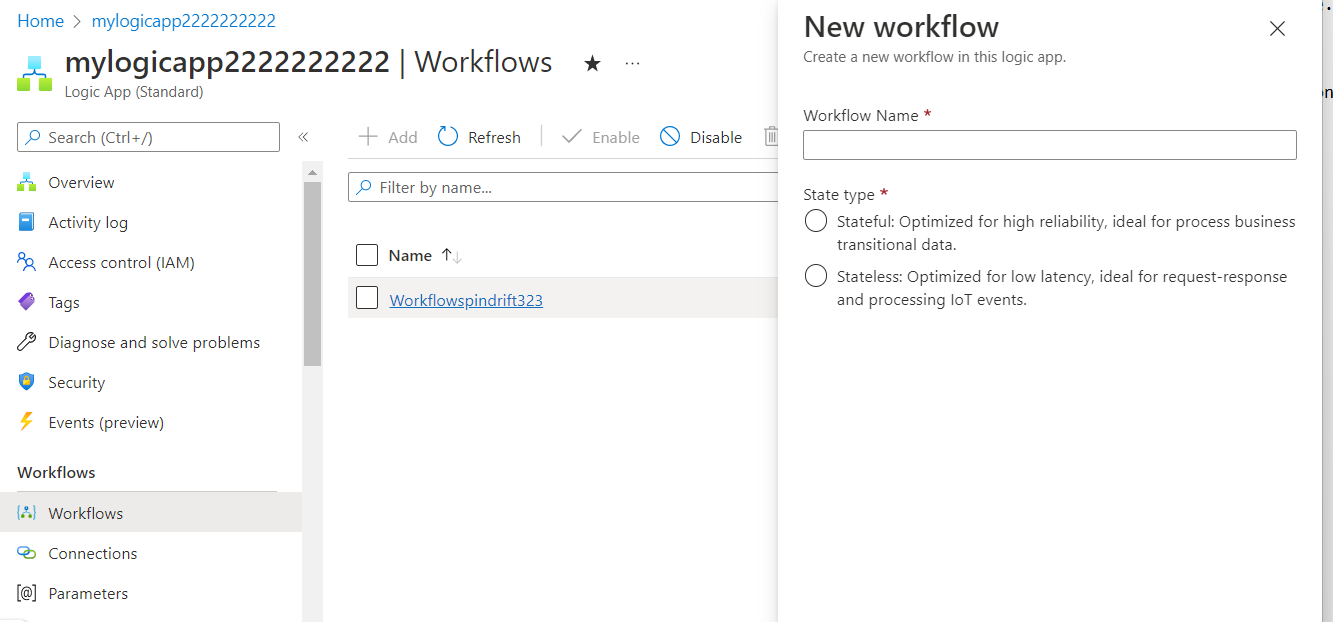Open Activity log menu item
Image resolution: width=1333 pixels, height=622 pixels.
151,222
